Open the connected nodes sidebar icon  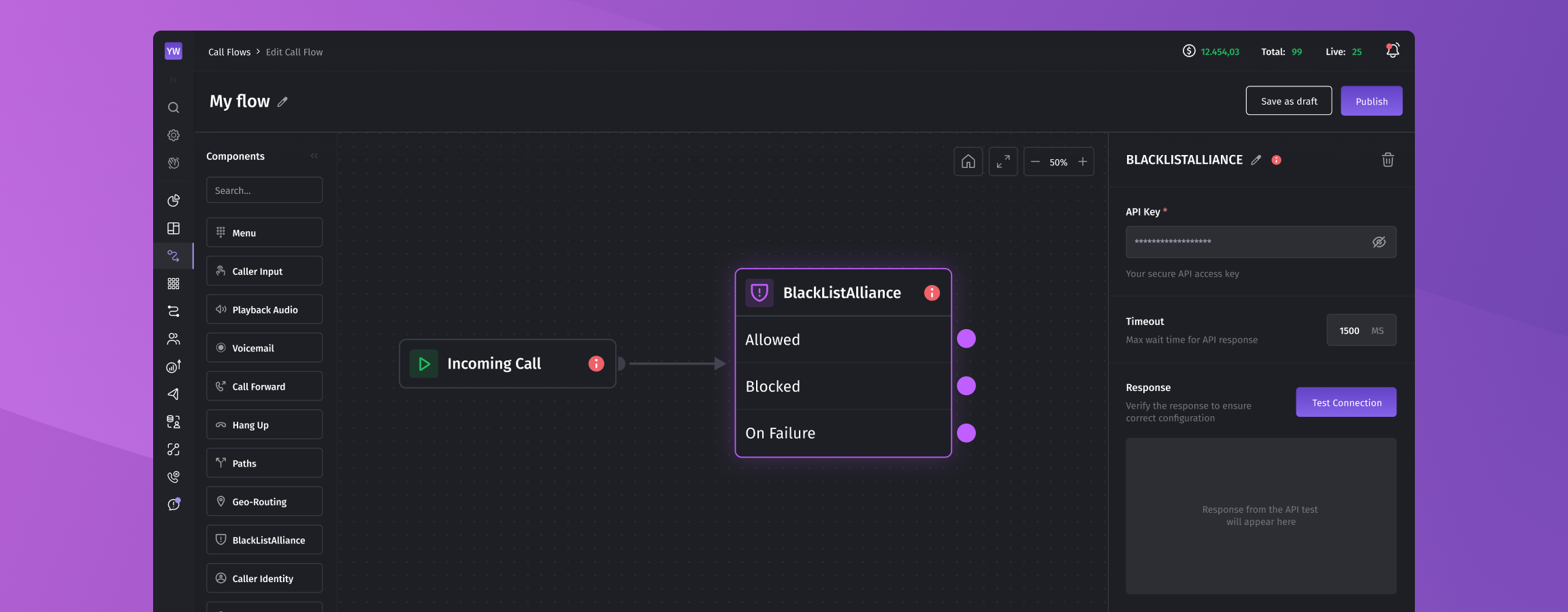point(174,449)
